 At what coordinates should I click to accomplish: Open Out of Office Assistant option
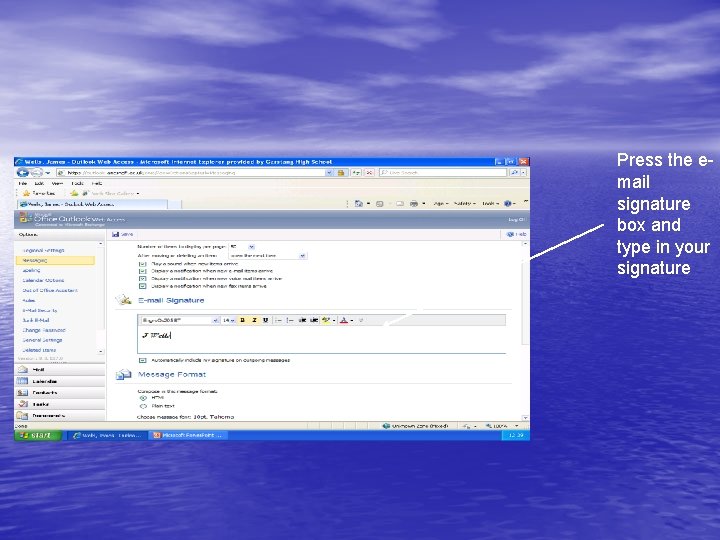[50, 291]
